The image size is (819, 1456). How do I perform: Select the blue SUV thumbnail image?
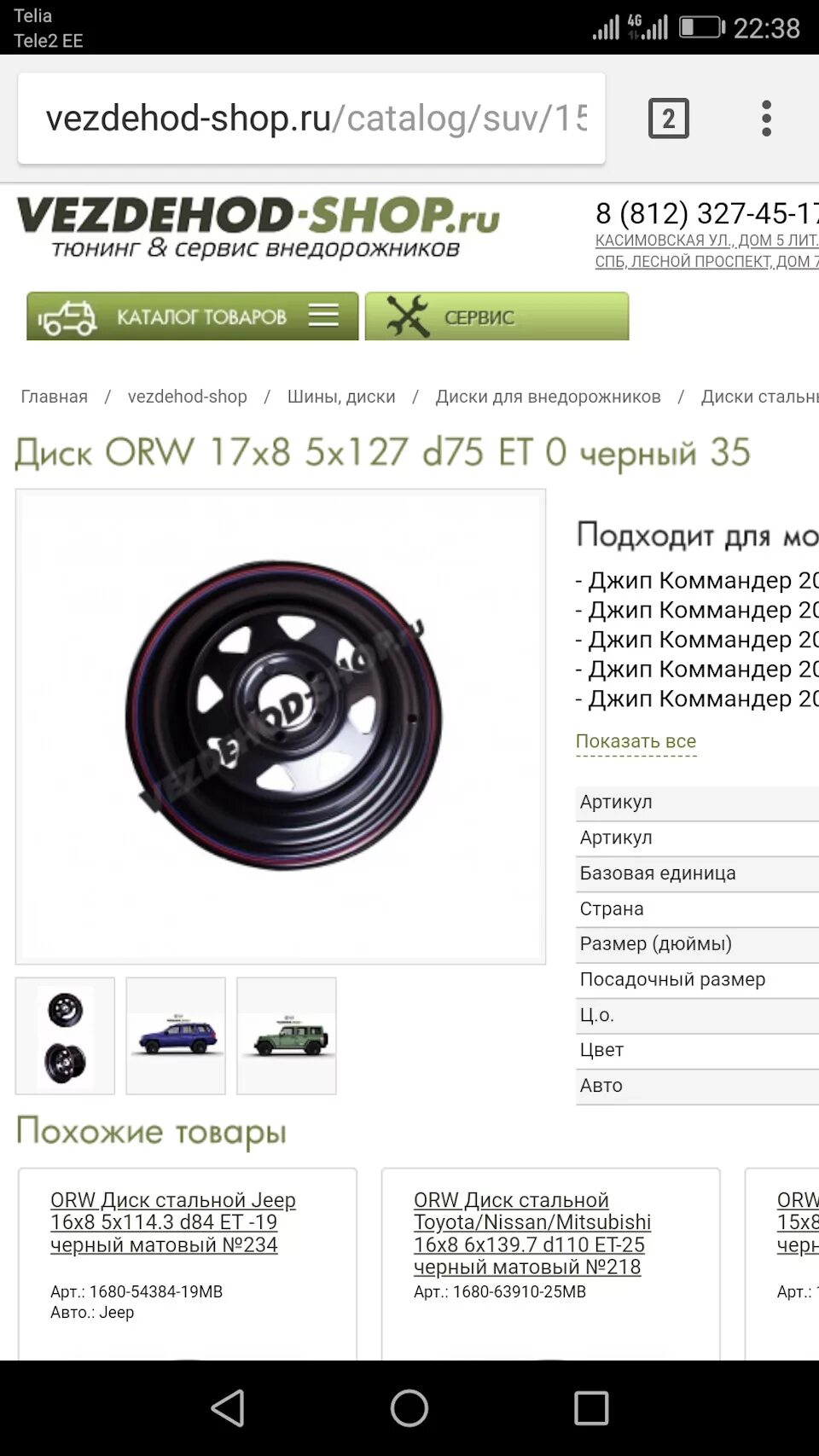coord(176,1035)
